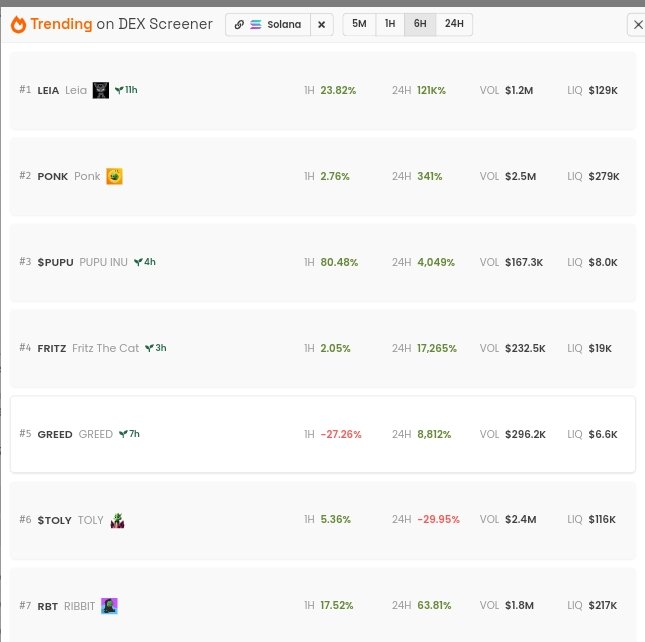Click the Solana logo icon
Image resolution: width=645 pixels, height=642 pixels.
tap(255, 24)
